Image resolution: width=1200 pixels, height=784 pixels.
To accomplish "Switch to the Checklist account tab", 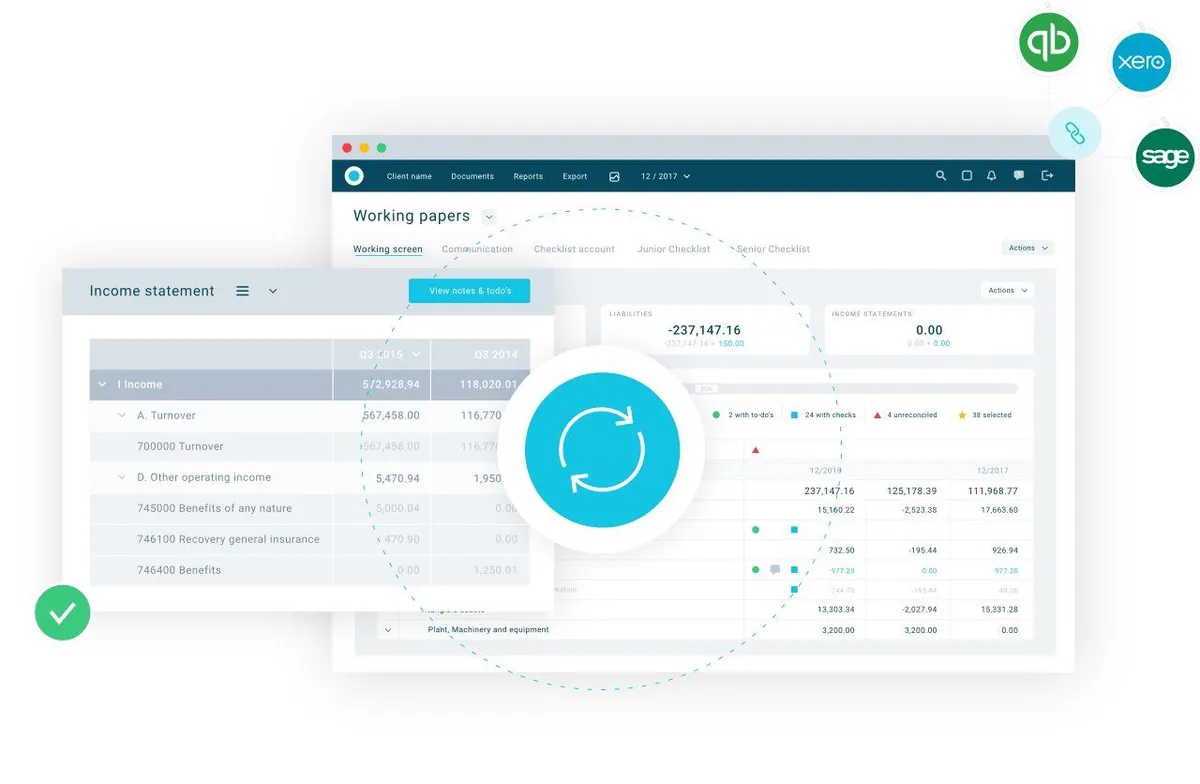I will point(574,249).
